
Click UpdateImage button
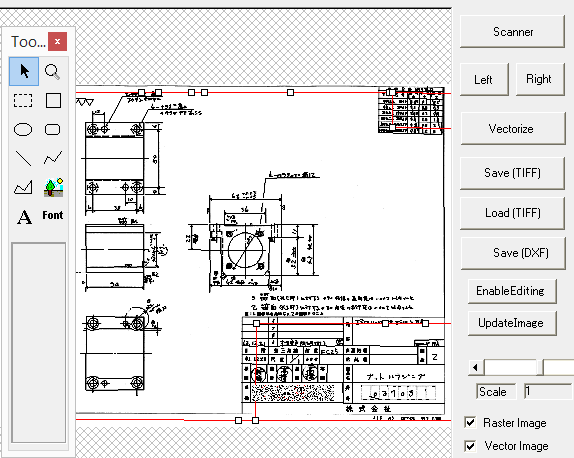click(512, 323)
